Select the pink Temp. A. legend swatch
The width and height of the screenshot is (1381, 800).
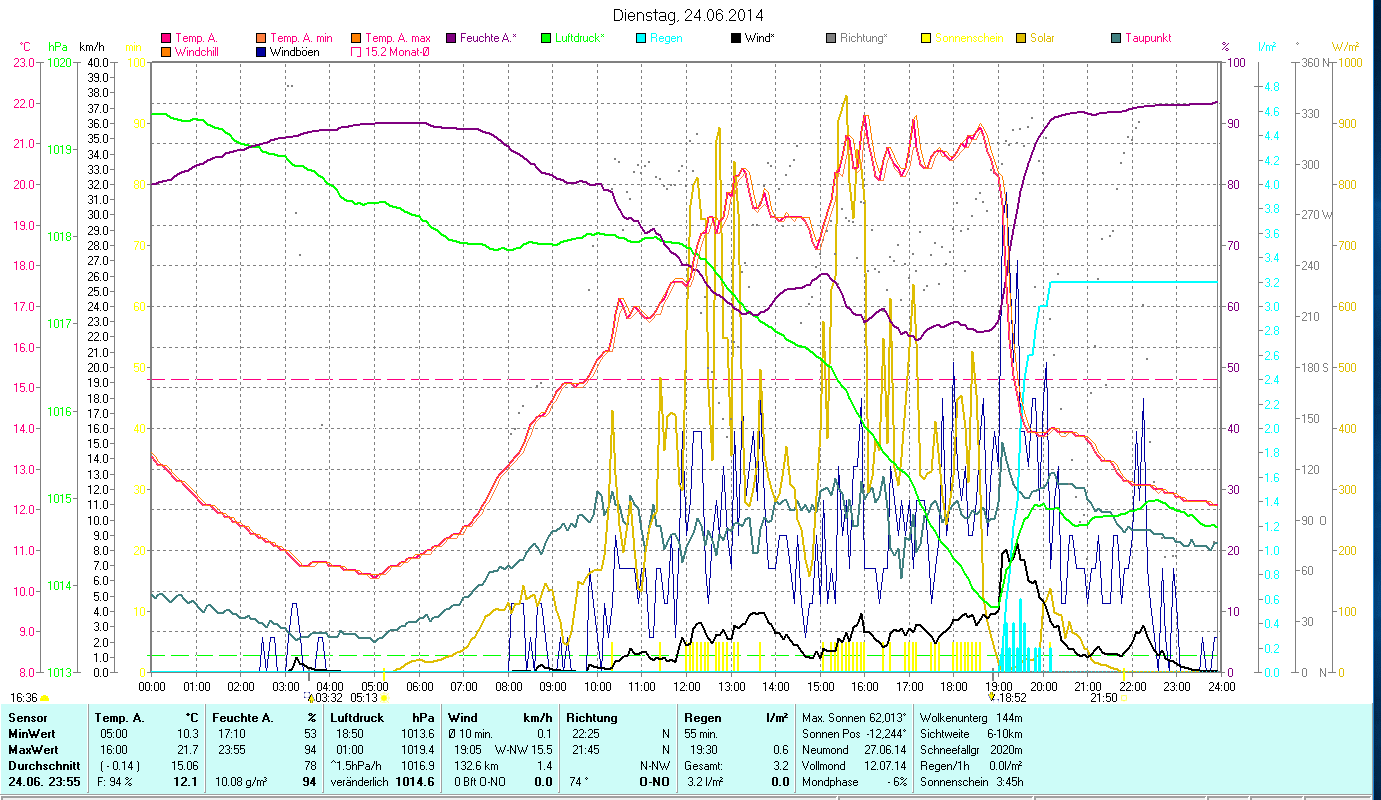pos(166,38)
